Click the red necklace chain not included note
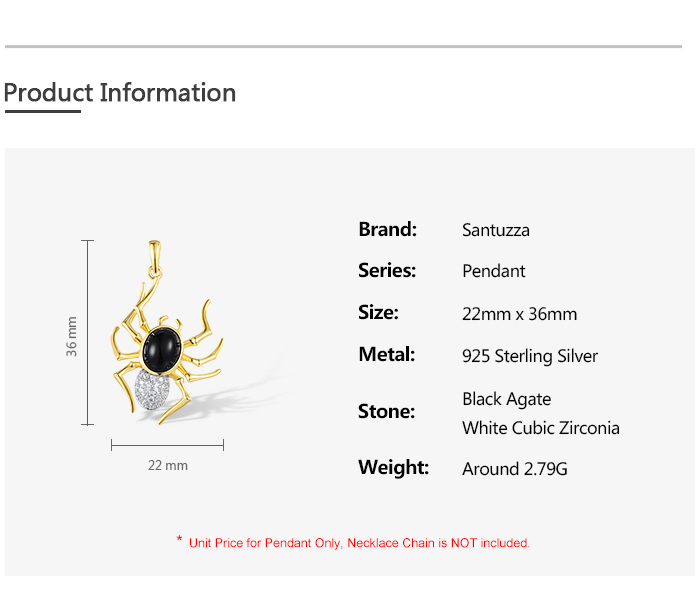 click(x=353, y=543)
